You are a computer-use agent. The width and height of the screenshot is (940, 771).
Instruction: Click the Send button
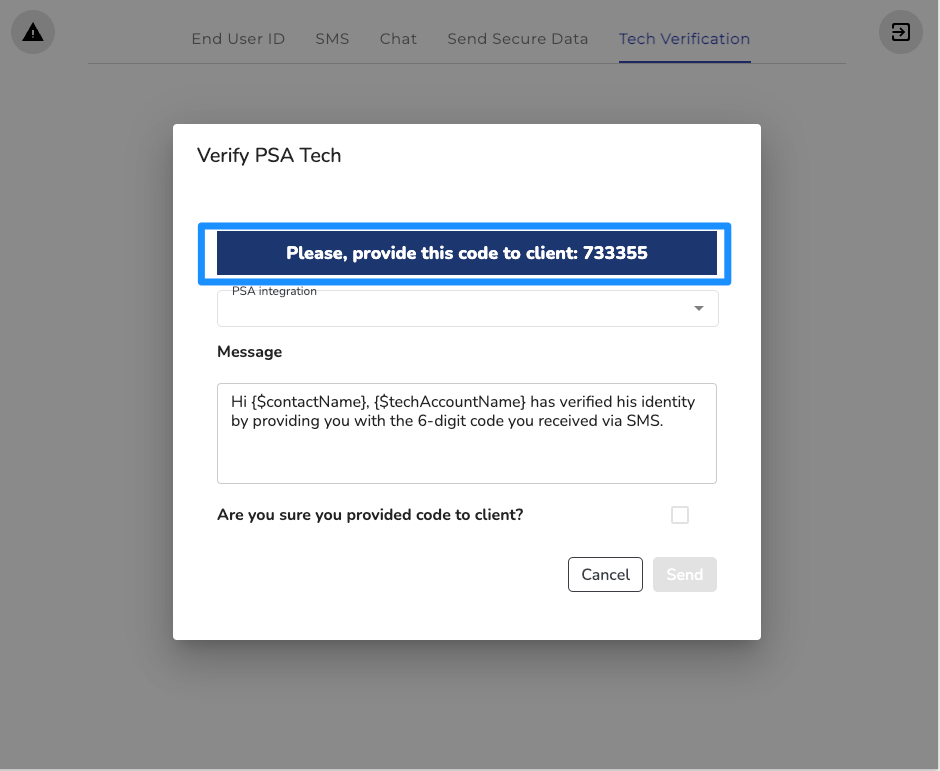684,575
